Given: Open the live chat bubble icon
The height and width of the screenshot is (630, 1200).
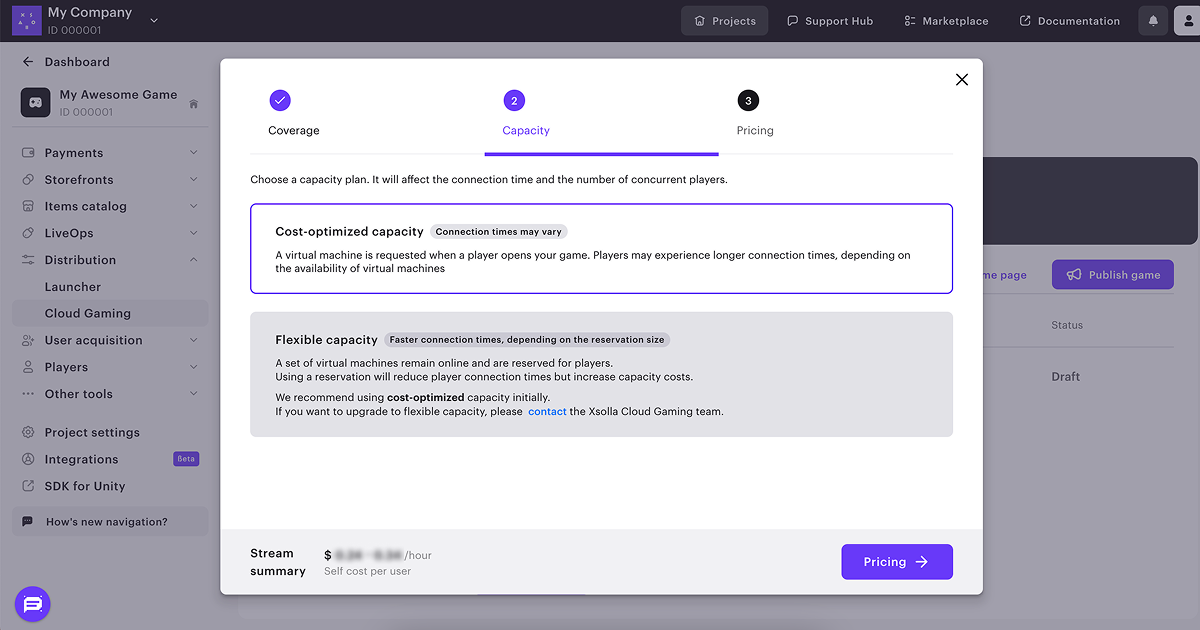Looking at the screenshot, I should coord(32,604).
